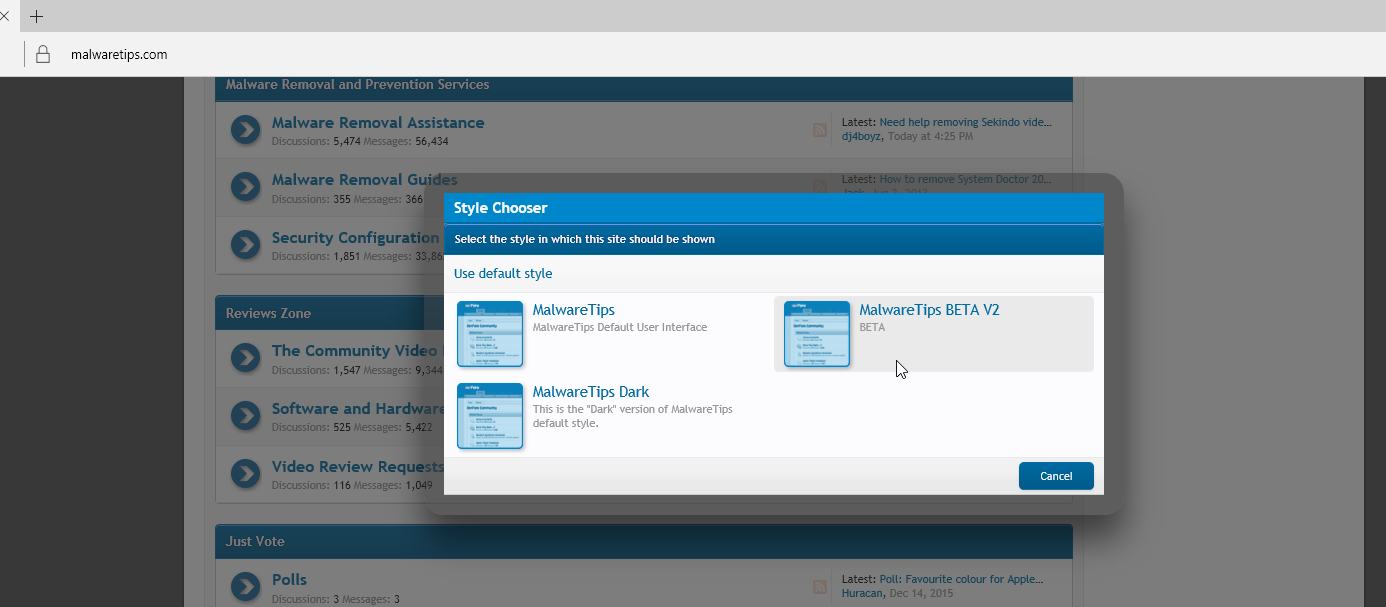Open The Community Video forum link
The width and height of the screenshot is (1386, 607).
coord(355,350)
